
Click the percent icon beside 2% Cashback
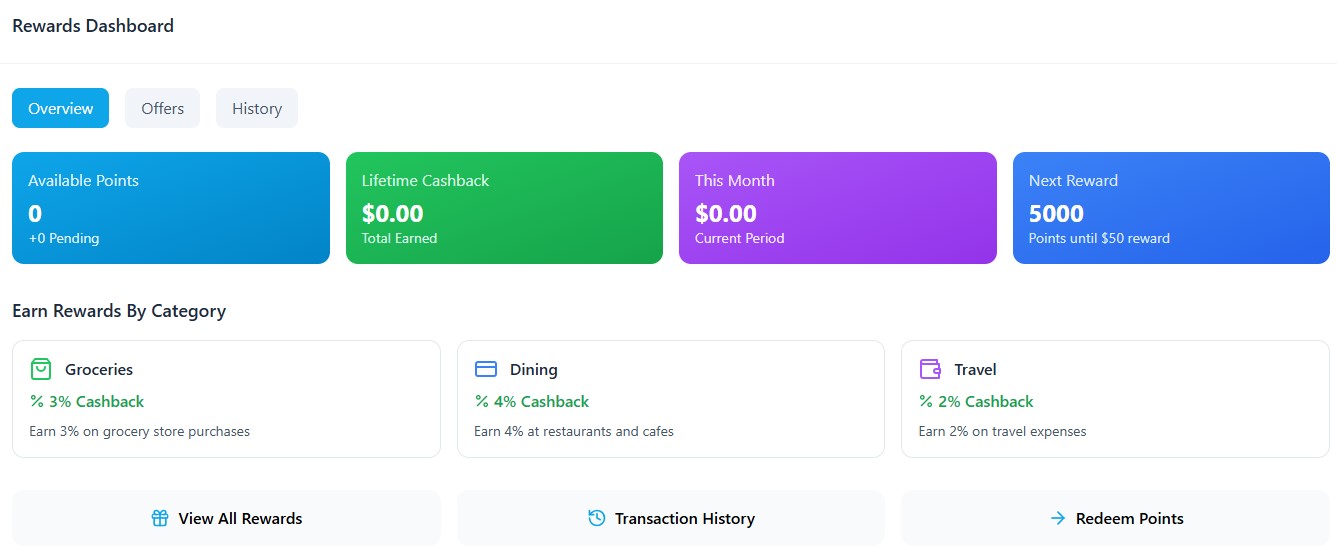coord(926,401)
